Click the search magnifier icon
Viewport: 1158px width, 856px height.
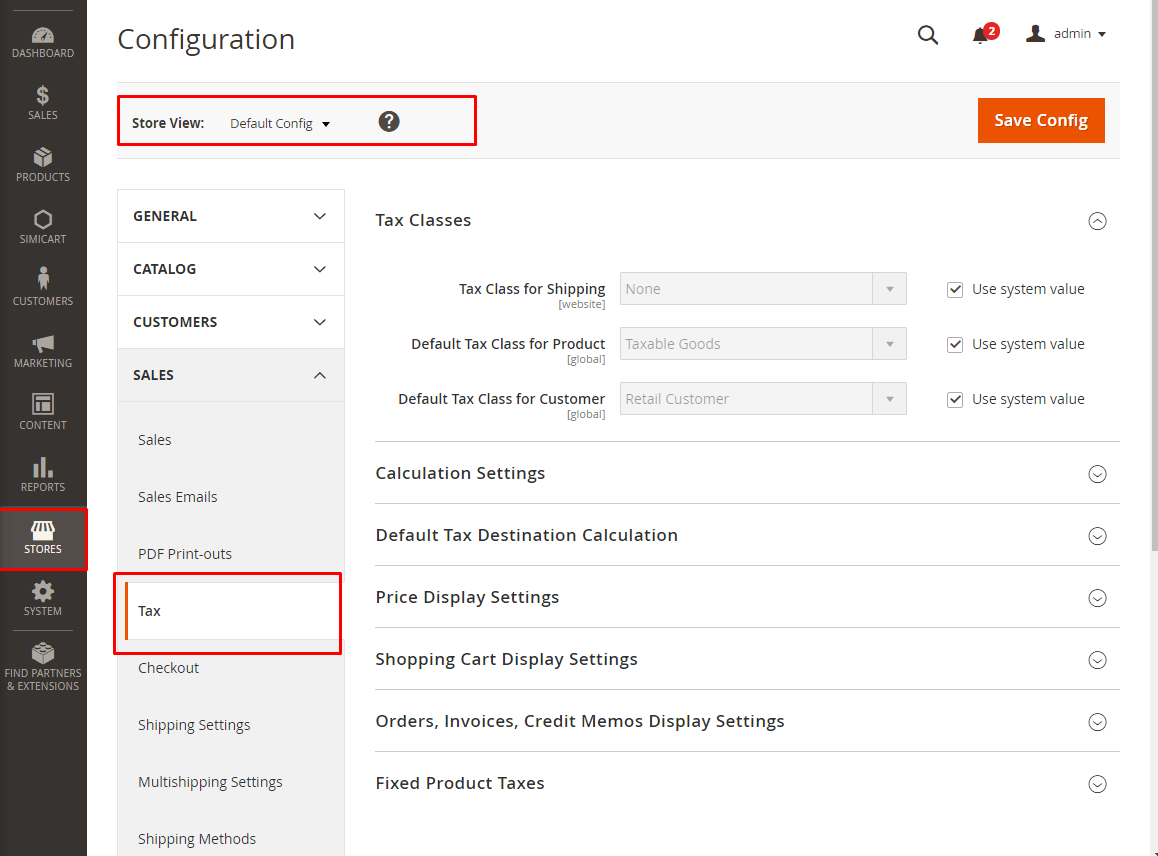[x=928, y=36]
